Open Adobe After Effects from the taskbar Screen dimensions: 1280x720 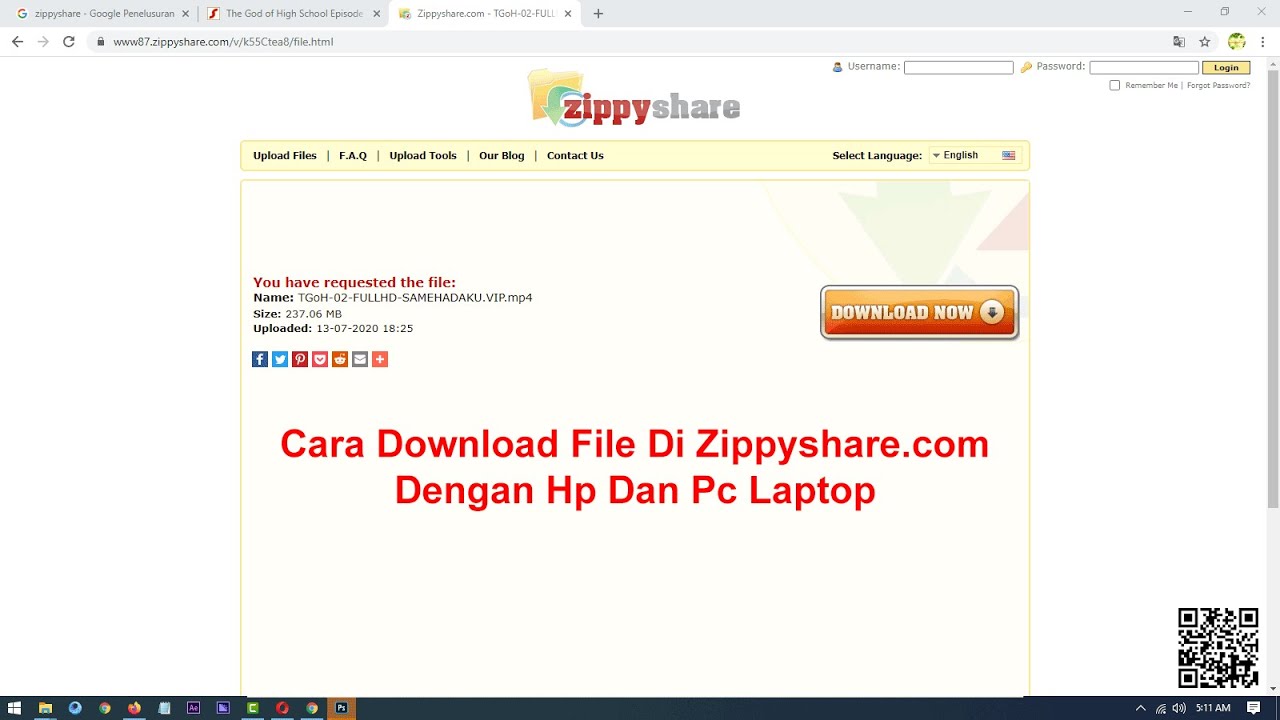point(194,708)
